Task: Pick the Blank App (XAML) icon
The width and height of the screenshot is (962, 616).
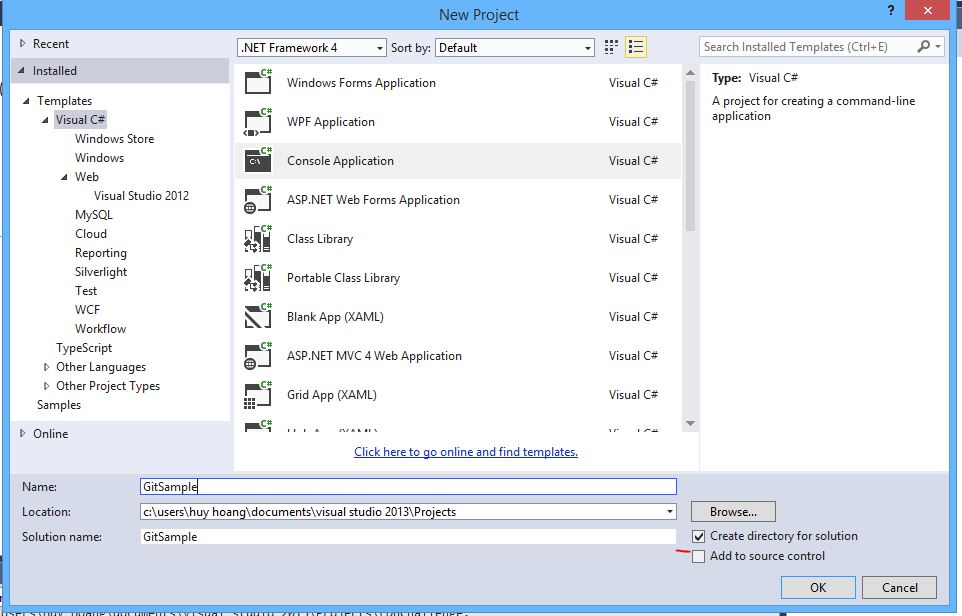Action: tap(258, 317)
